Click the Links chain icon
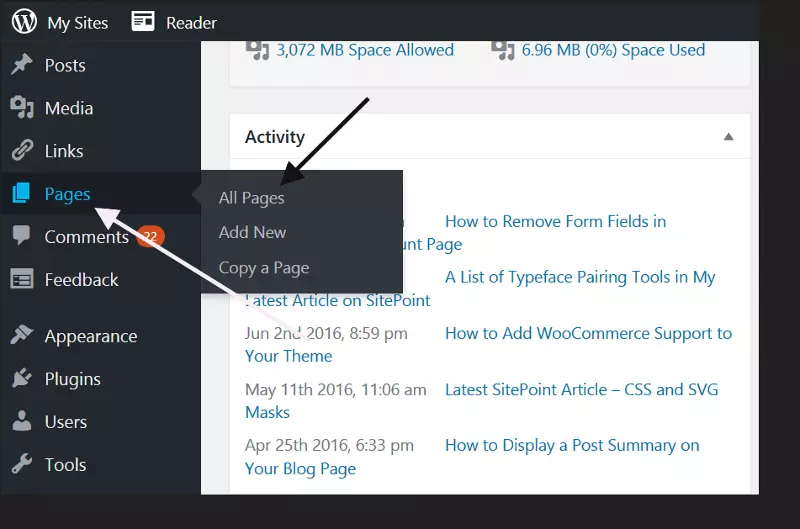800x529 pixels. tap(22, 150)
